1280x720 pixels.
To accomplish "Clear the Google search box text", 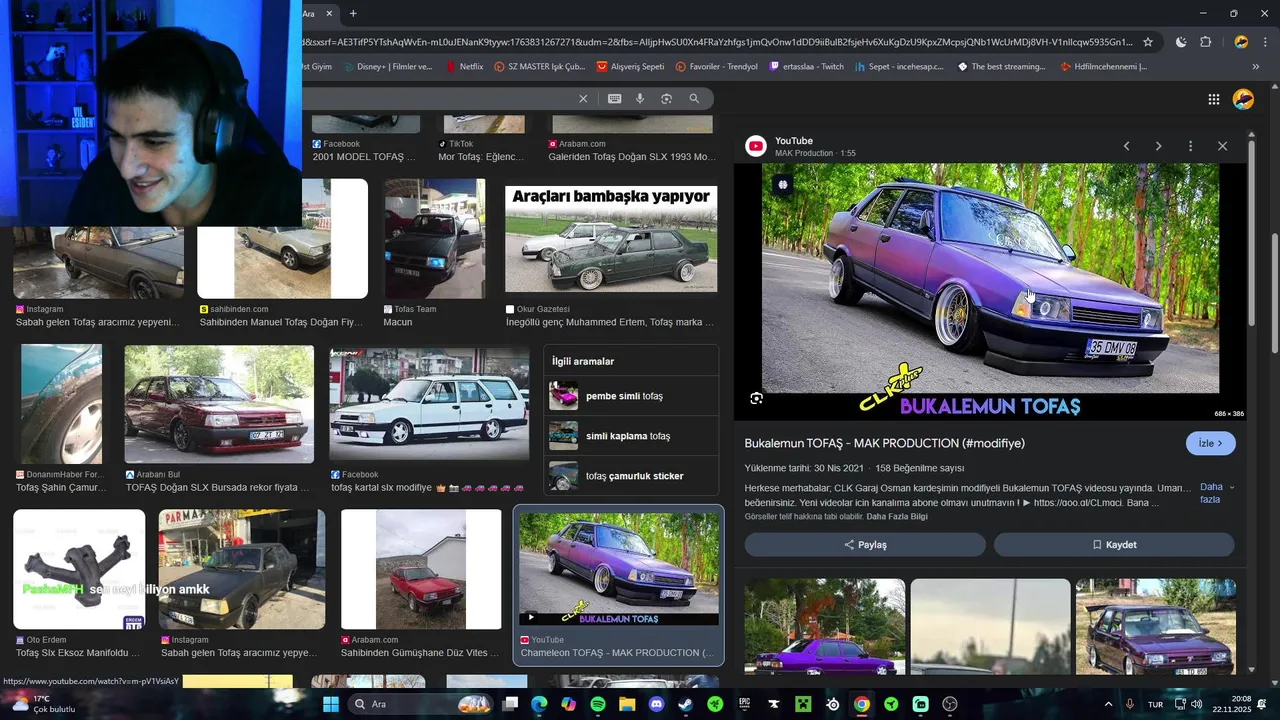I will coord(583,99).
